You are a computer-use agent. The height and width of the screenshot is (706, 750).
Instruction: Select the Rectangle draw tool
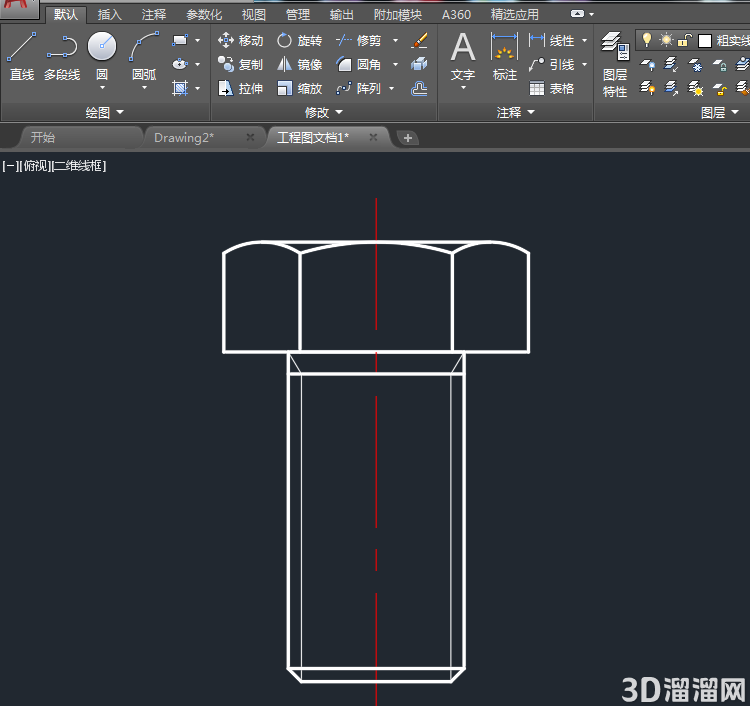click(180, 40)
